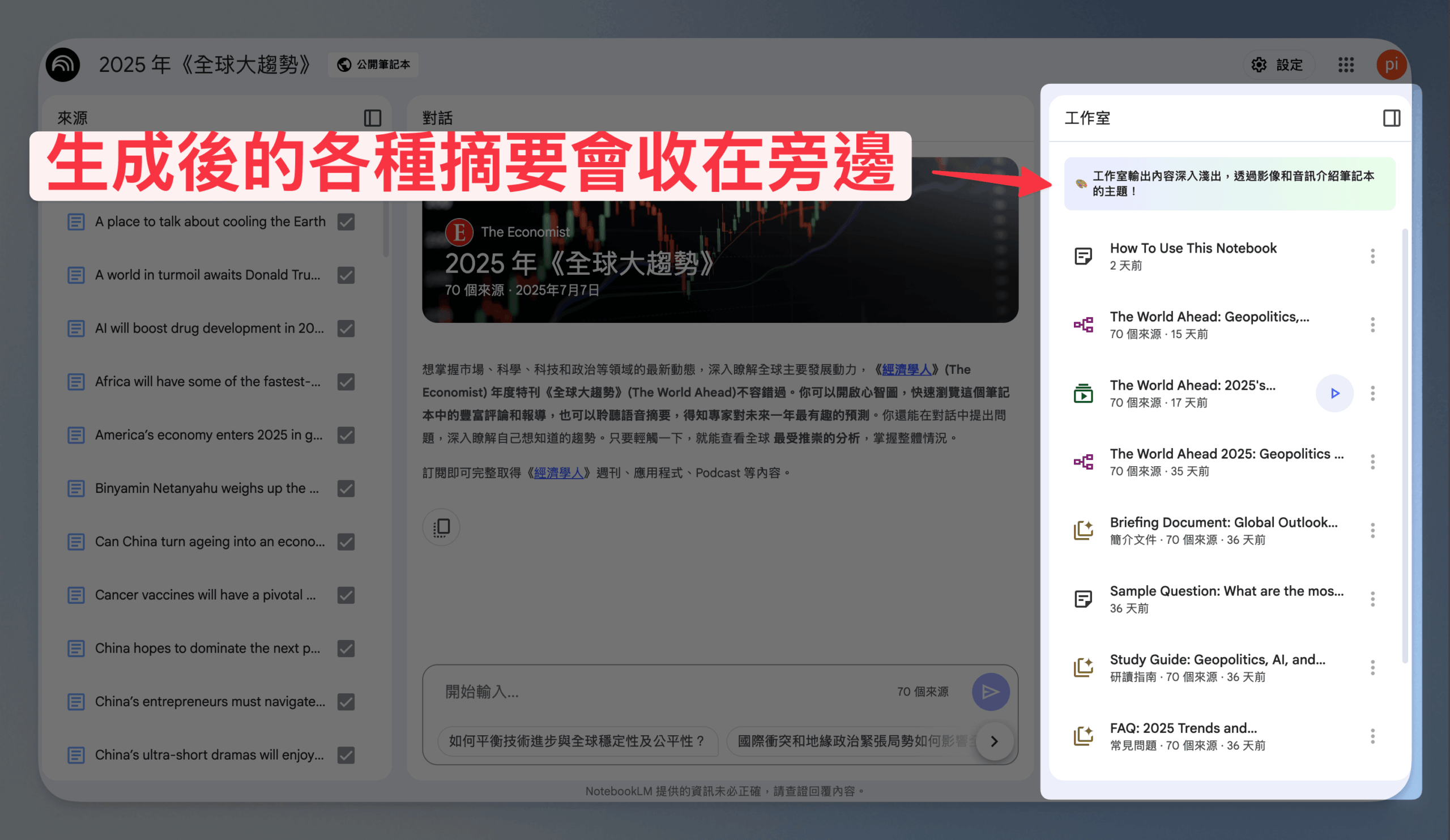Viewport: 1450px width, 840px height.
Task: Show more suggested questions with chevron arrow
Action: 993,741
